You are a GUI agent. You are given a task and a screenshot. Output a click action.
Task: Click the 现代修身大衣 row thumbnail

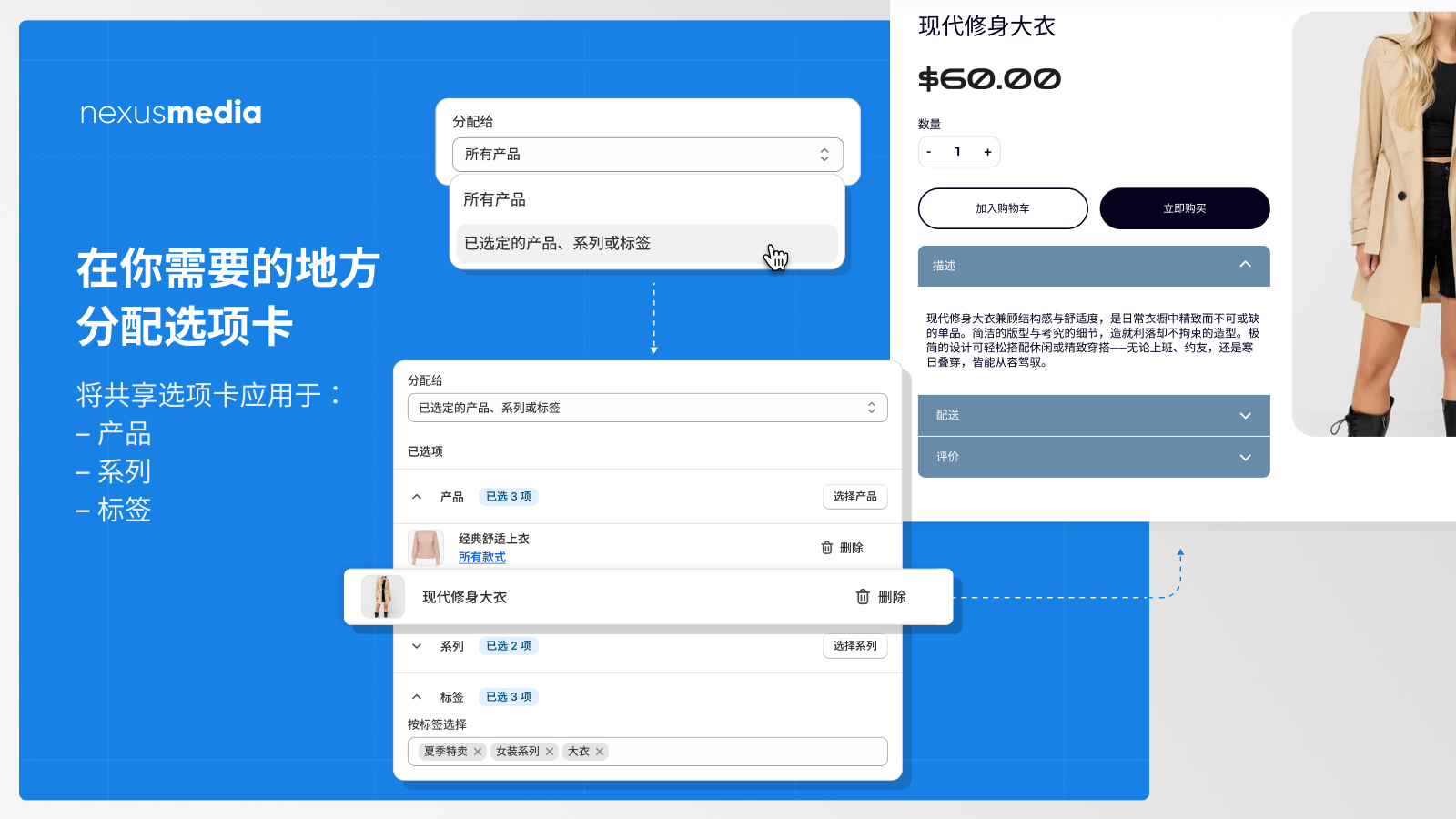[383, 597]
